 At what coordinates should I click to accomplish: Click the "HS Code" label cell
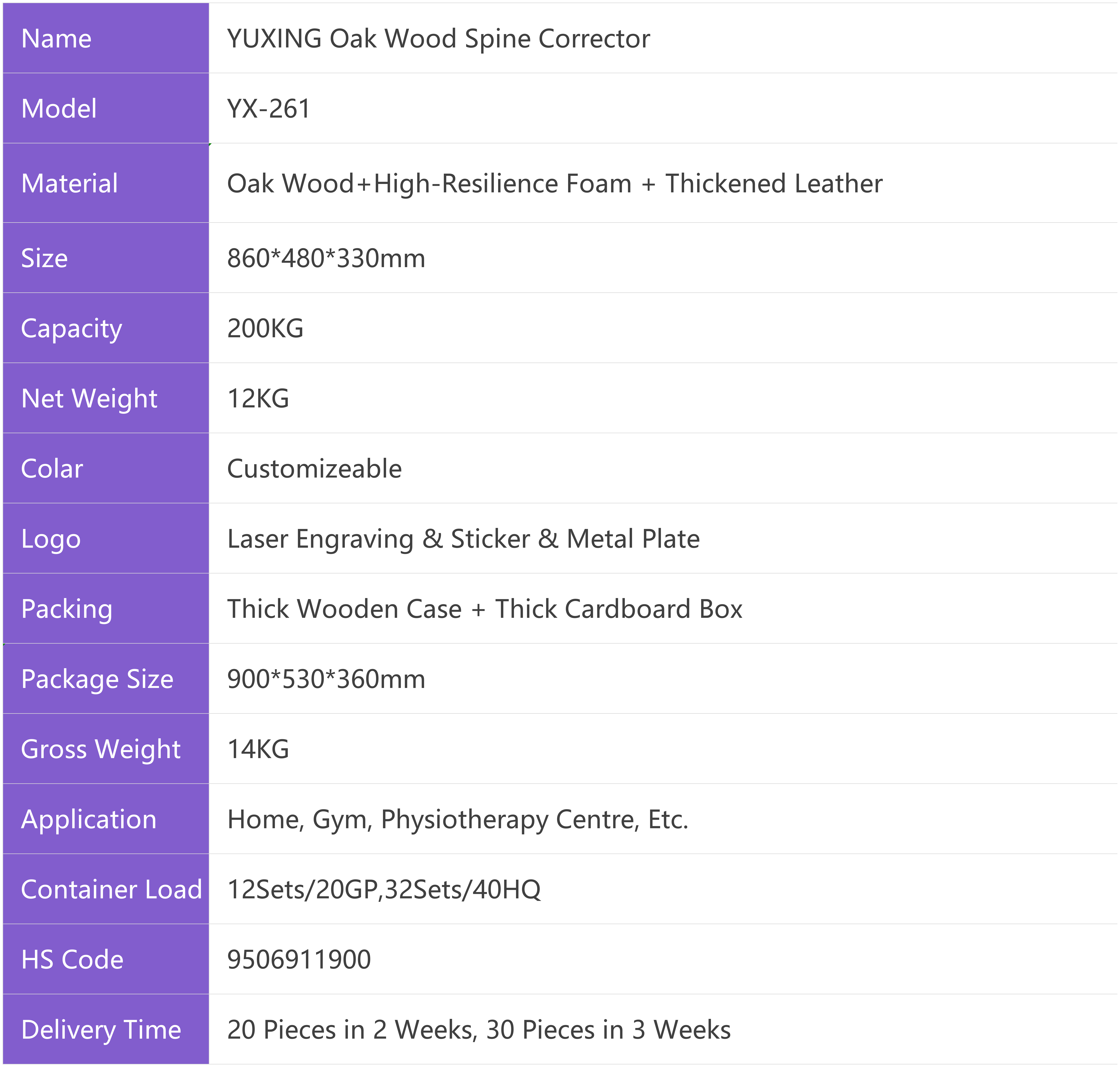(106, 959)
